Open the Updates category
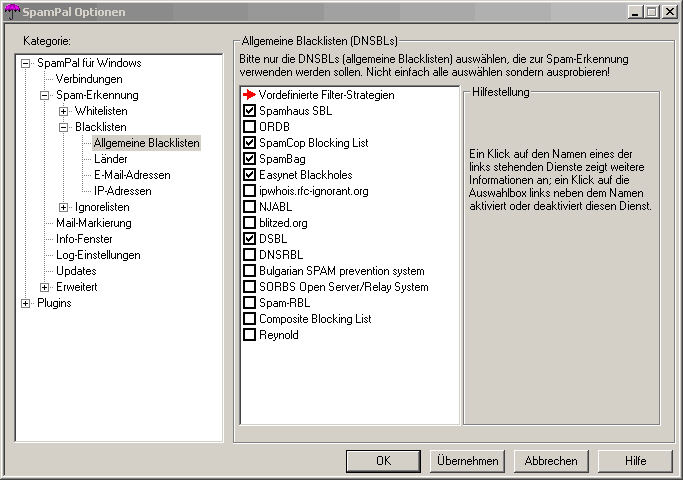 coord(76,270)
